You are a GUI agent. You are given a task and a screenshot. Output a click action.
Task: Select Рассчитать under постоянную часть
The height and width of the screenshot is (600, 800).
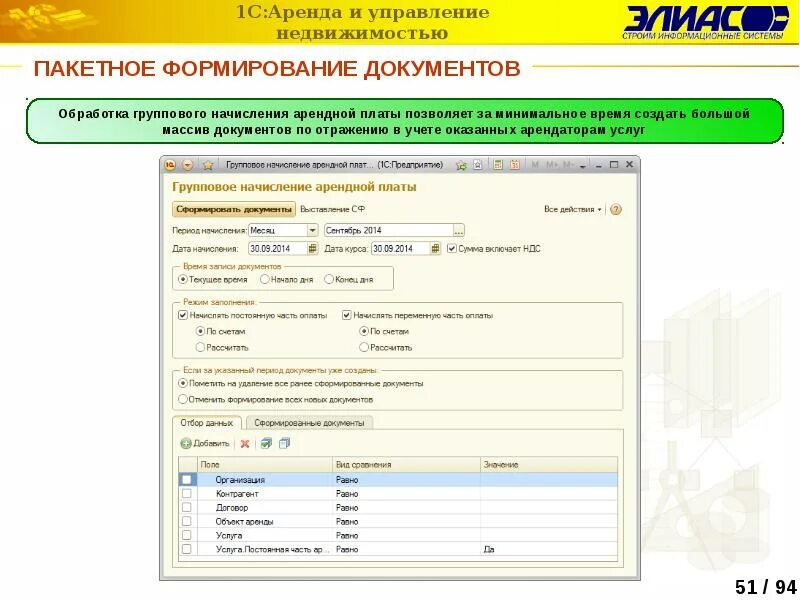click(x=200, y=347)
